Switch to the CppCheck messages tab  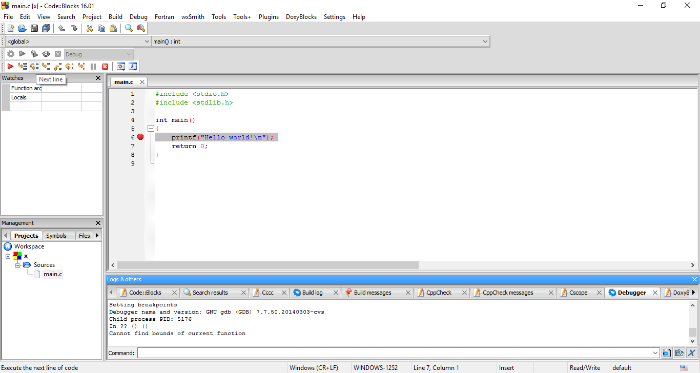click(x=508, y=293)
